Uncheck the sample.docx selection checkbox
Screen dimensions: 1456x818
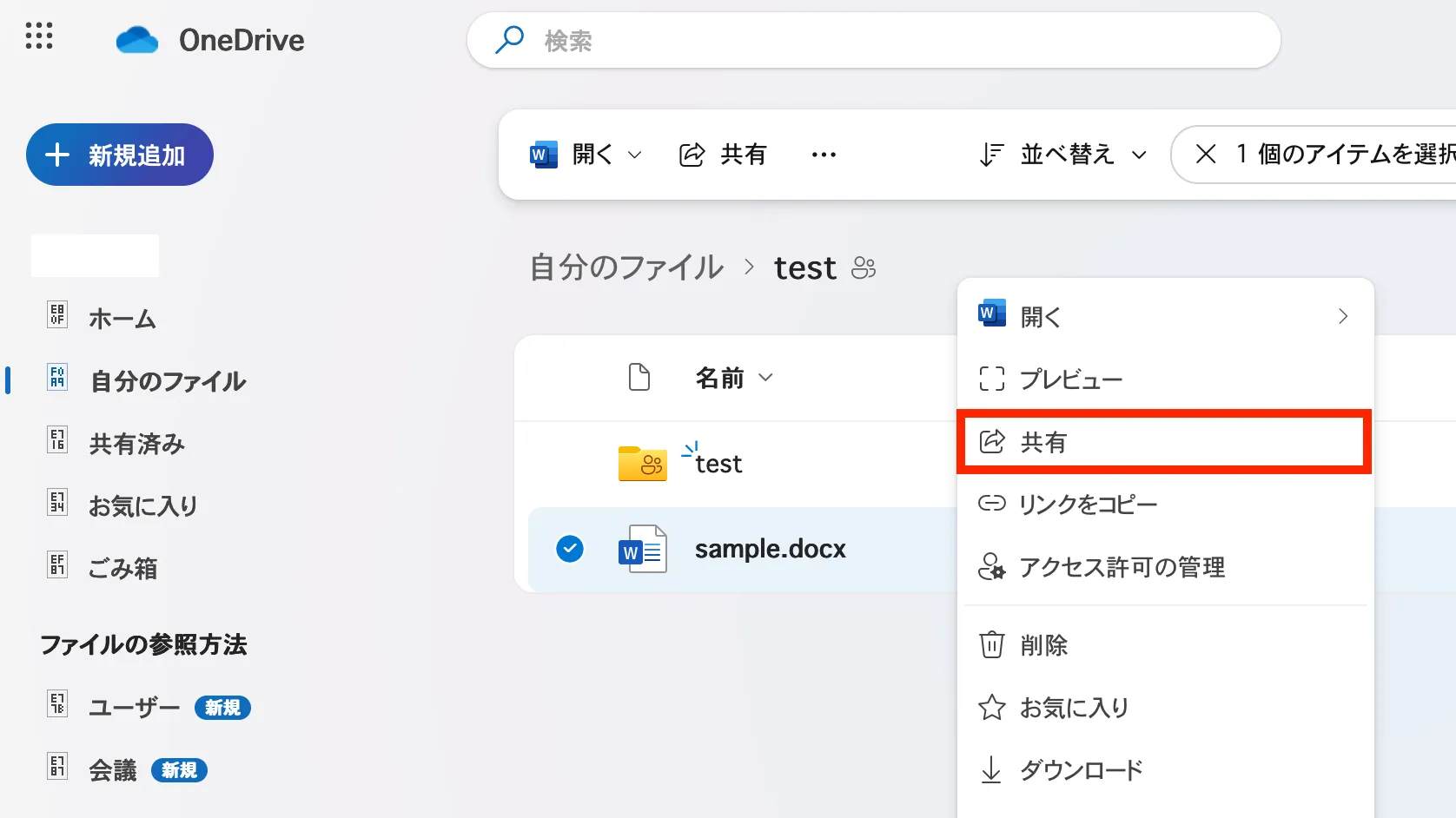[570, 549]
